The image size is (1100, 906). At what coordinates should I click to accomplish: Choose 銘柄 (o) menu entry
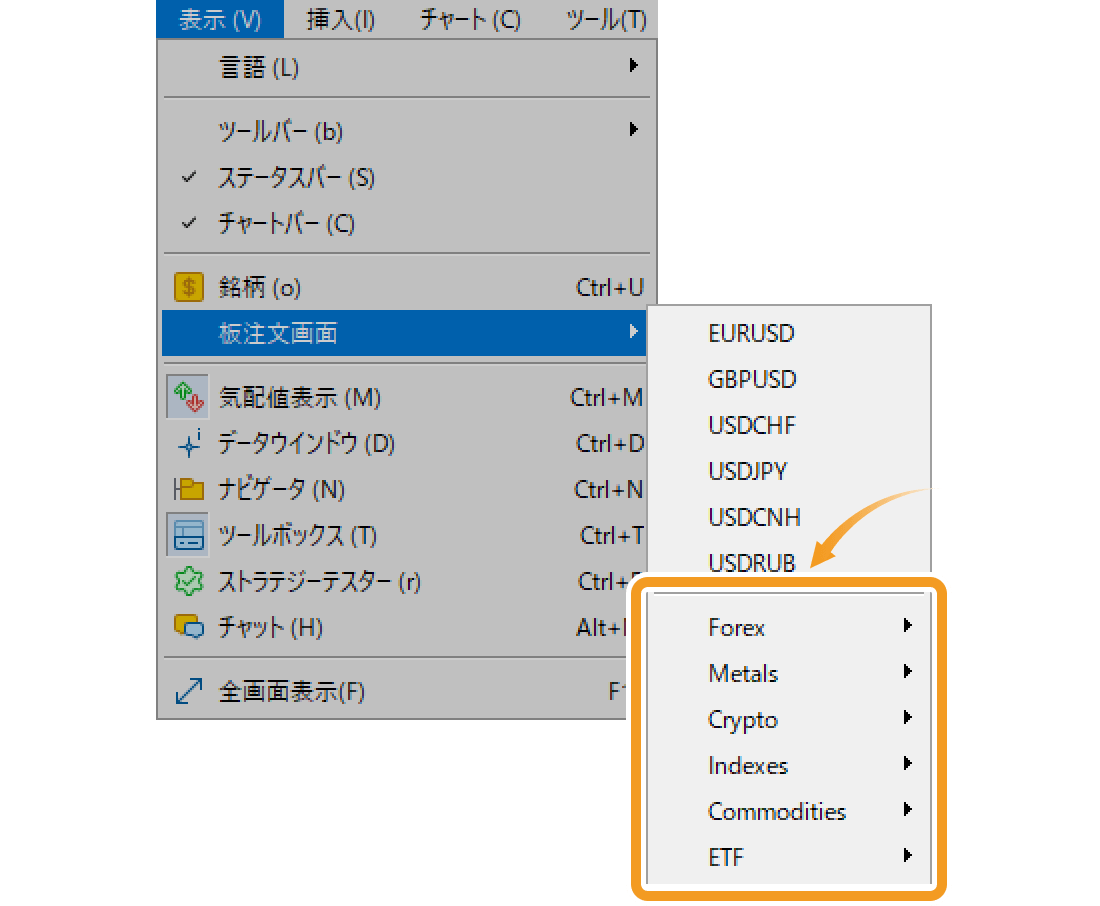click(406, 287)
